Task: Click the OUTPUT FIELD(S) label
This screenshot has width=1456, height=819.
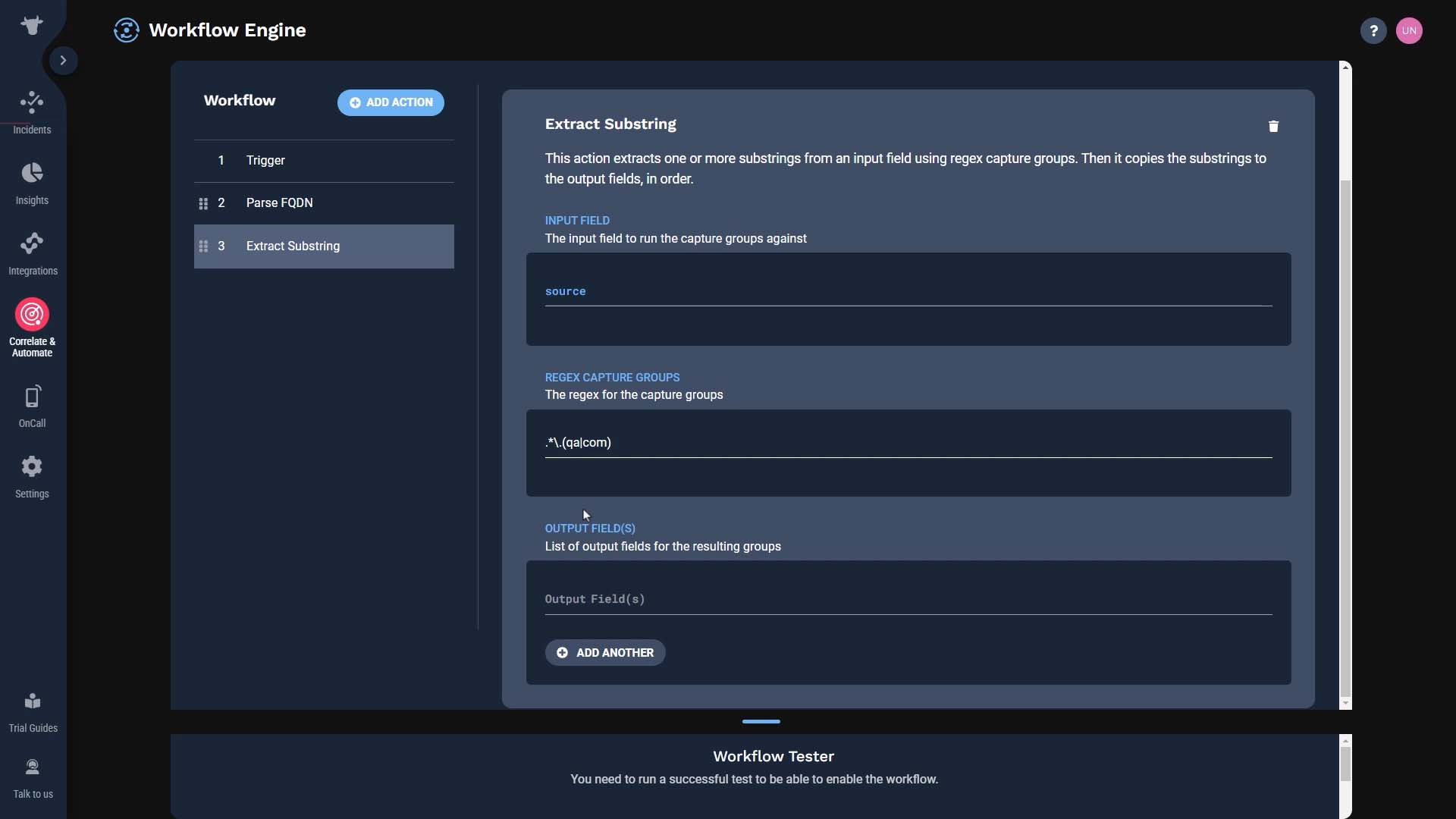Action: point(590,529)
